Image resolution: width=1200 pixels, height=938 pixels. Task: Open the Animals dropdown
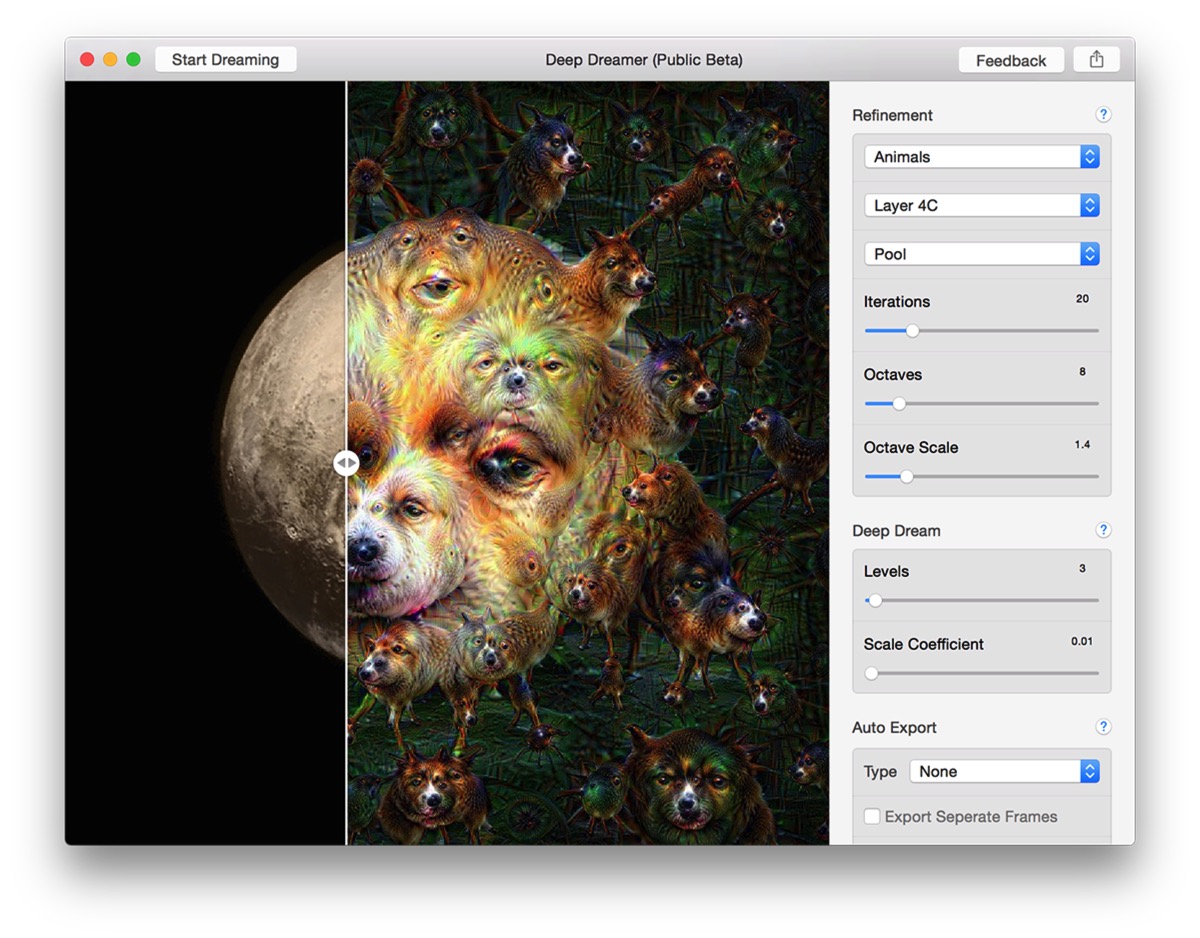coord(981,157)
